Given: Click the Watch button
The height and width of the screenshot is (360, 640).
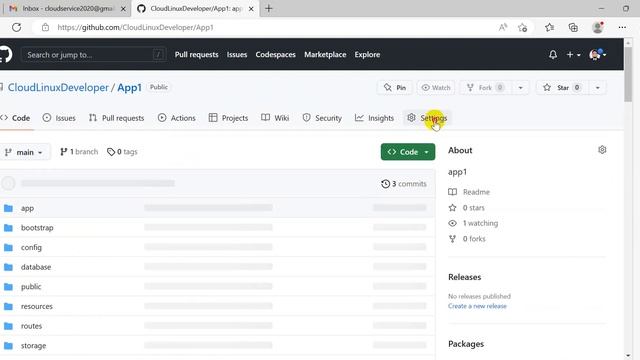Looking at the screenshot, I should [x=436, y=87].
